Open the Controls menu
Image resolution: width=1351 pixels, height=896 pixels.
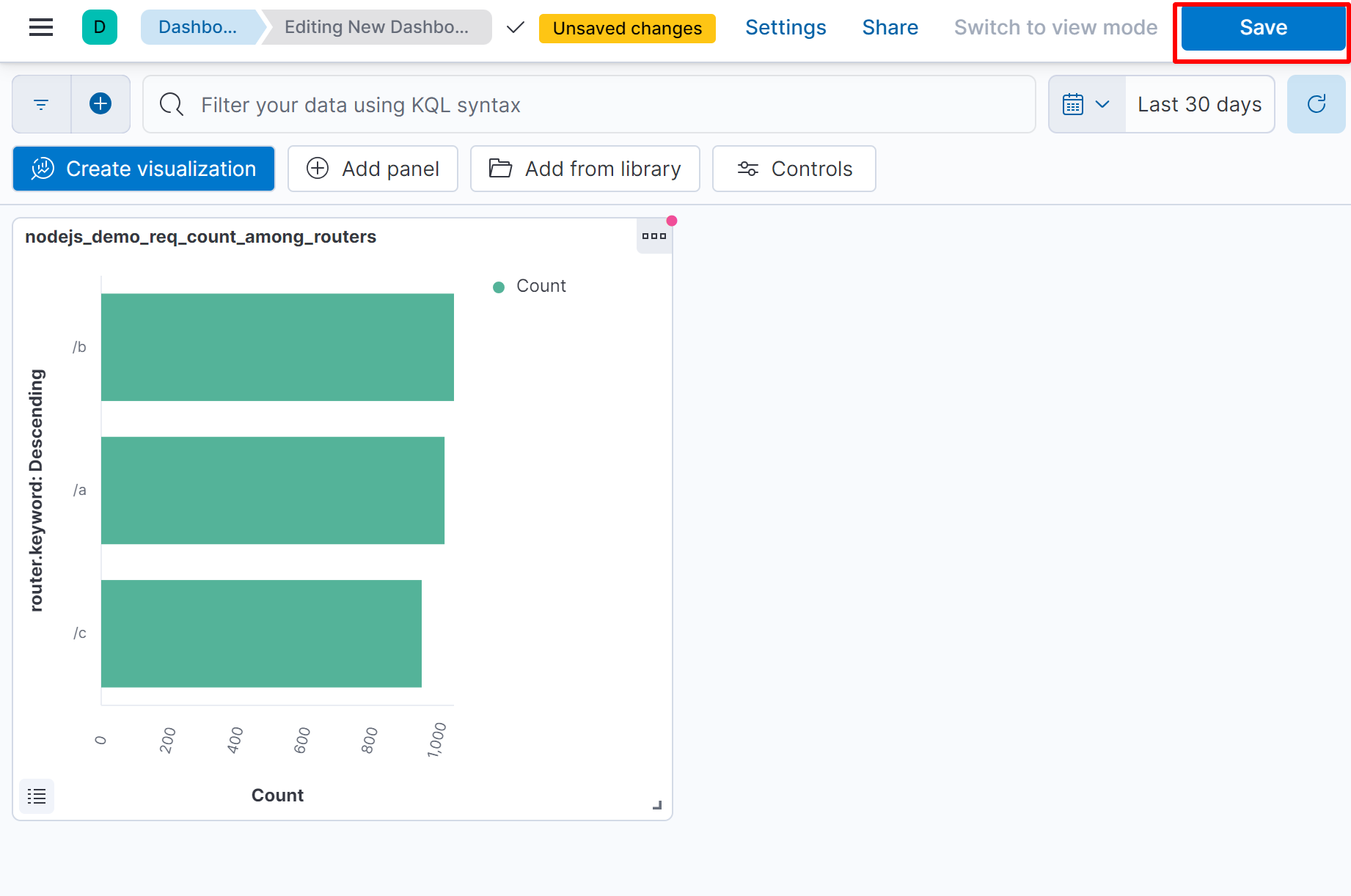click(x=794, y=169)
